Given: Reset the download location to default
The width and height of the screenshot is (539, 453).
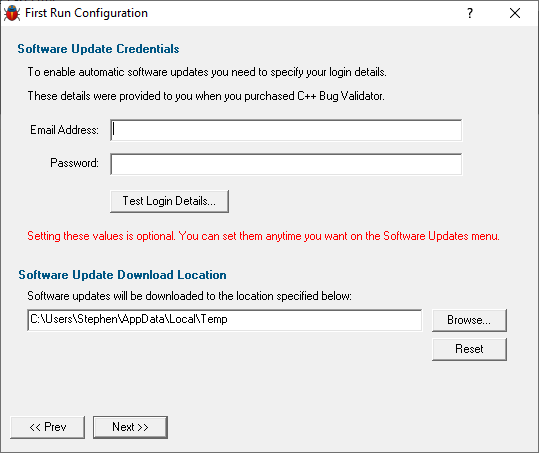Looking at the screenshot, I should [469, 349].
